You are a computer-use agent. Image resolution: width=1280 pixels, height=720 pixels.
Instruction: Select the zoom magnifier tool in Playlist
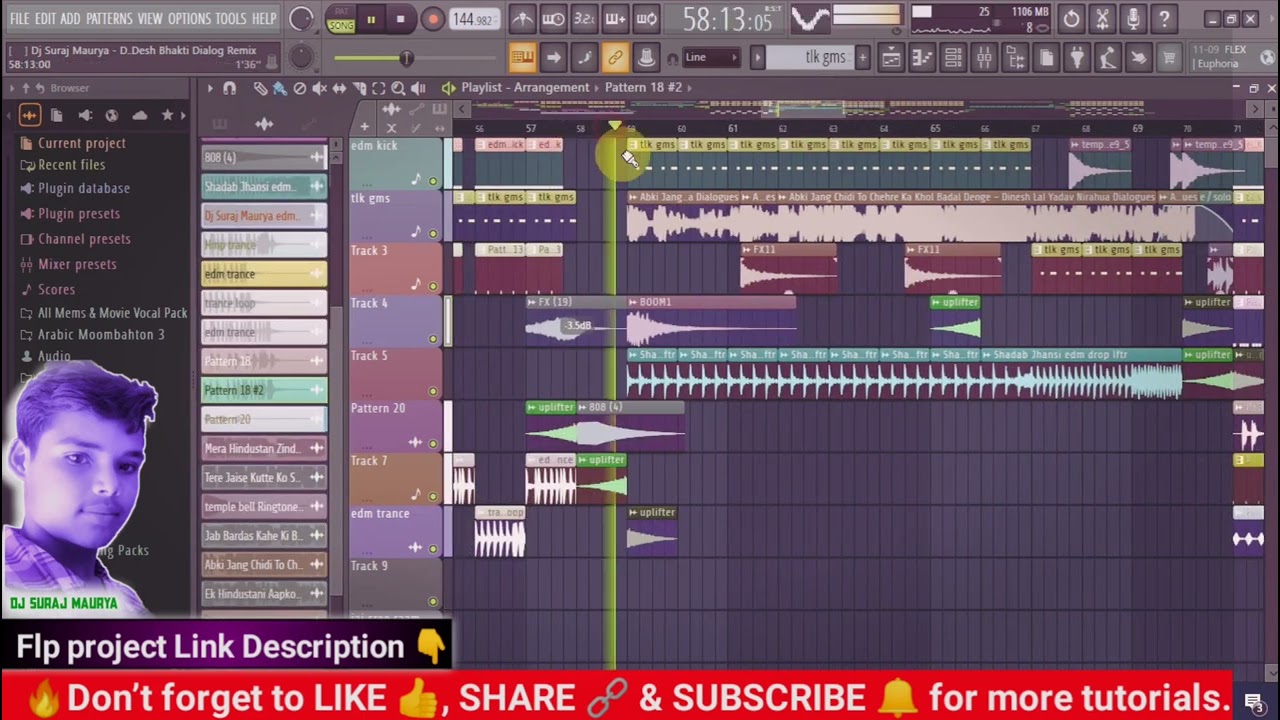tap(398, 88)
